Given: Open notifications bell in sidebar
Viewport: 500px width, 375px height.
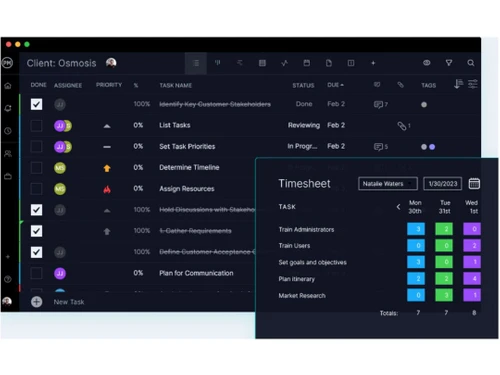Looking at the screenshot, I should [8, 108].
